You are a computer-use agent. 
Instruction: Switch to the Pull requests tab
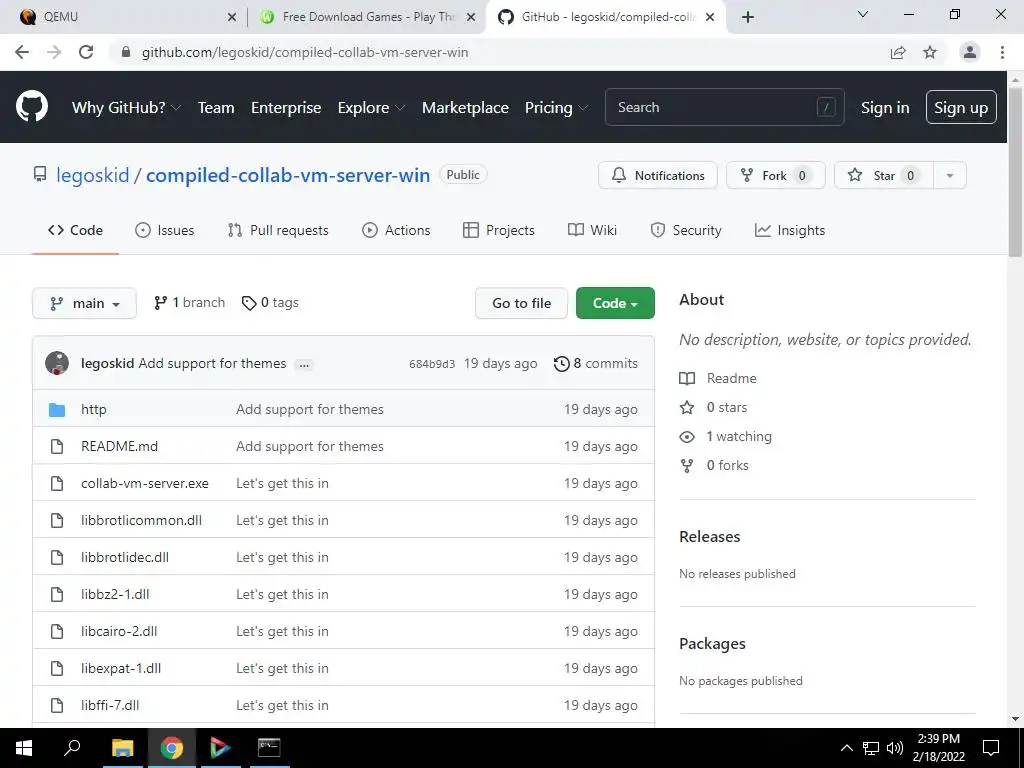coord(278,230)
